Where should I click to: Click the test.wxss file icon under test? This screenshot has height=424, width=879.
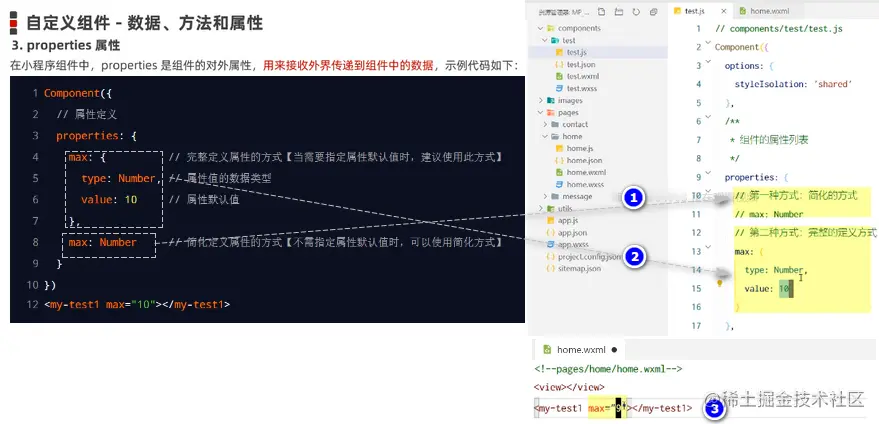pyautogui.click(x=559, y=89)
